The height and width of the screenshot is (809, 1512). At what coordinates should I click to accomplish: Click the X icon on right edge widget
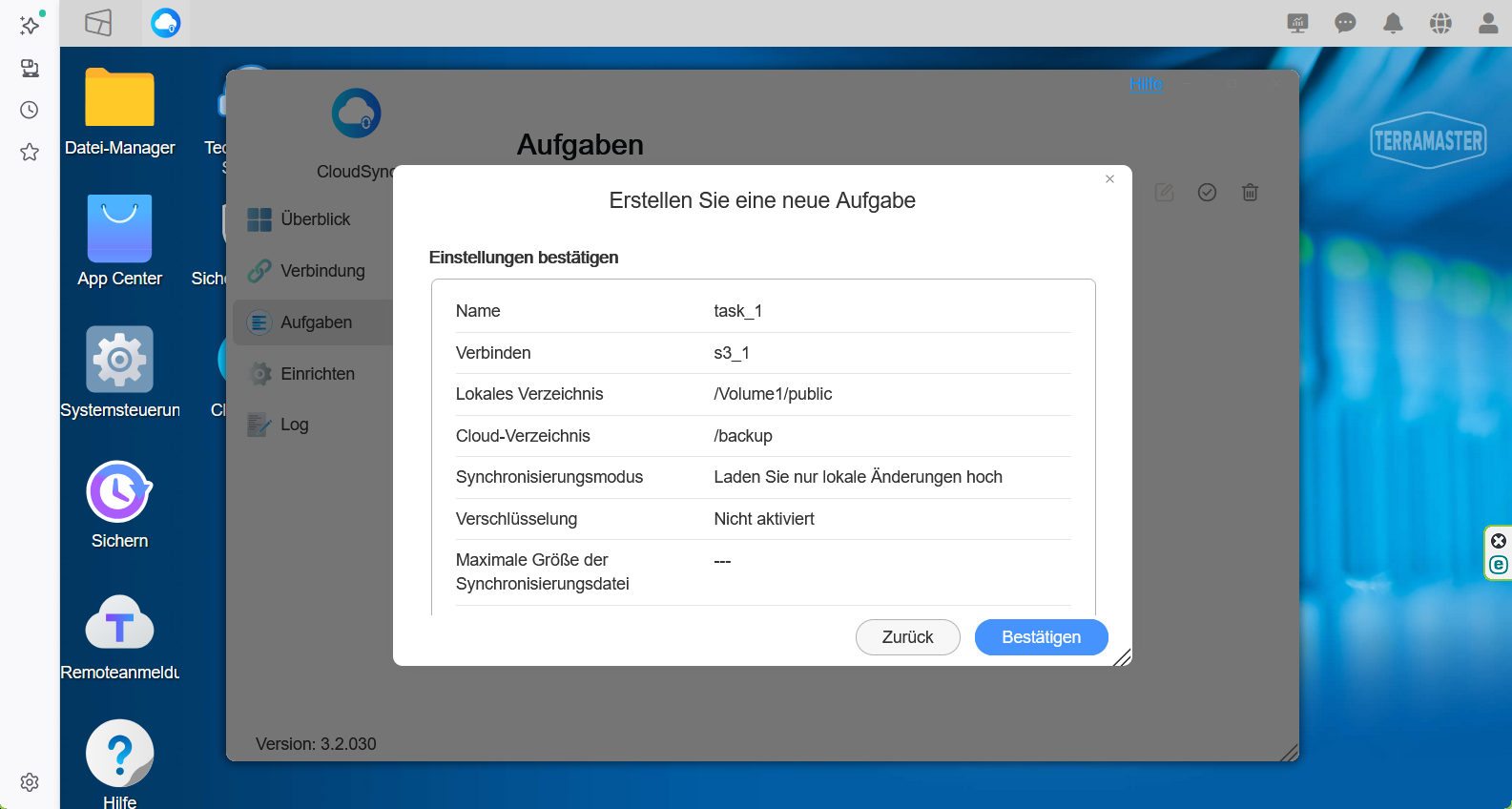(x=1499, y=541)
